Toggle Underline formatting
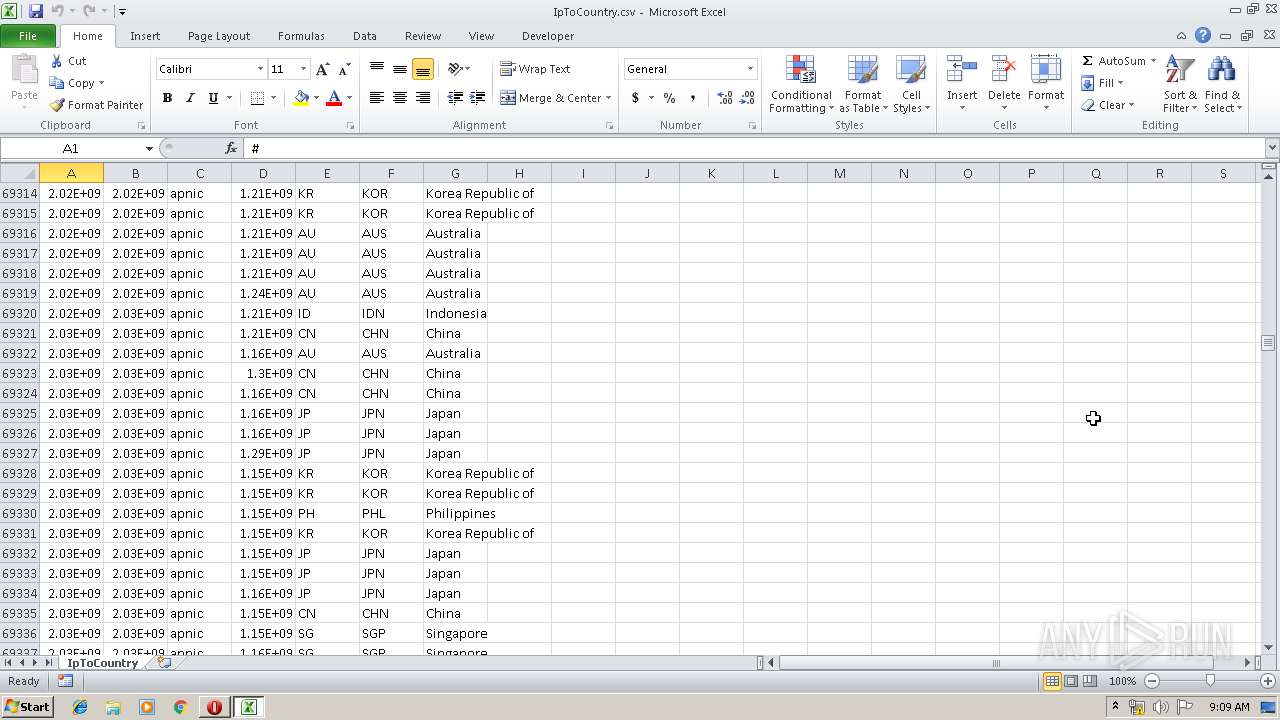The height and width of the screenshot is (720, 1280). click(213, 98)
